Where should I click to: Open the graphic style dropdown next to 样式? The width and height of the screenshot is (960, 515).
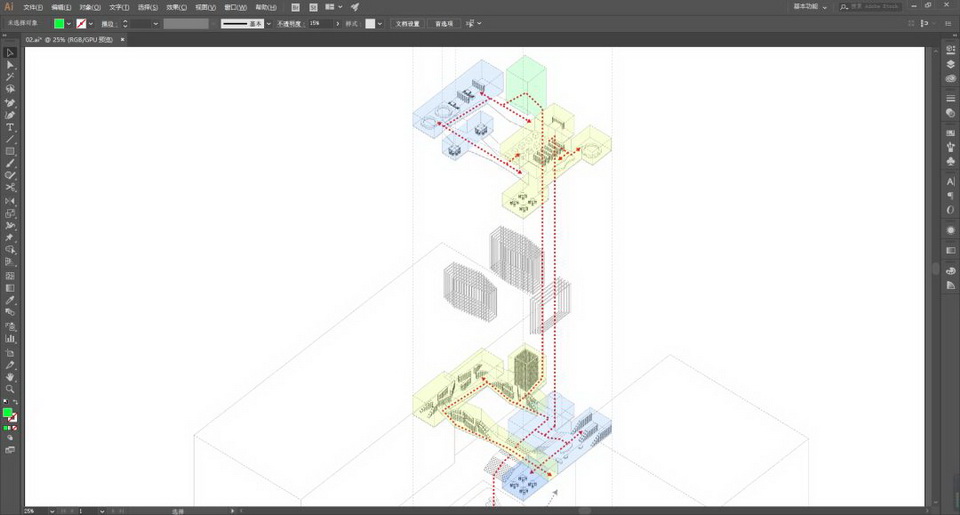click(x=381, y=23)
